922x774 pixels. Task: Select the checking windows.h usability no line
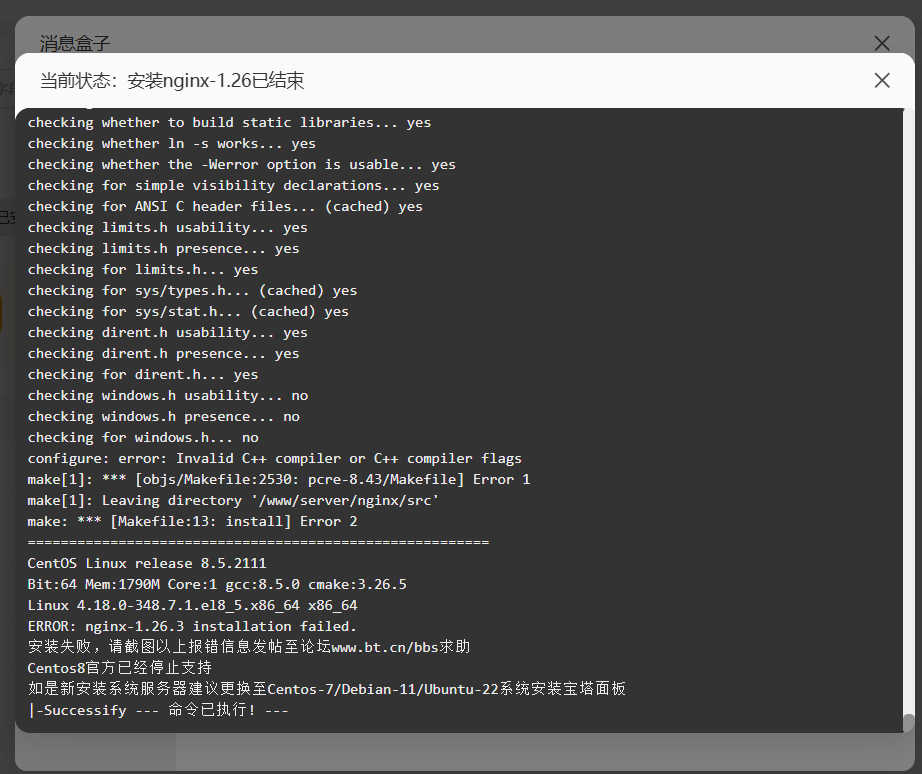(168, 395)
